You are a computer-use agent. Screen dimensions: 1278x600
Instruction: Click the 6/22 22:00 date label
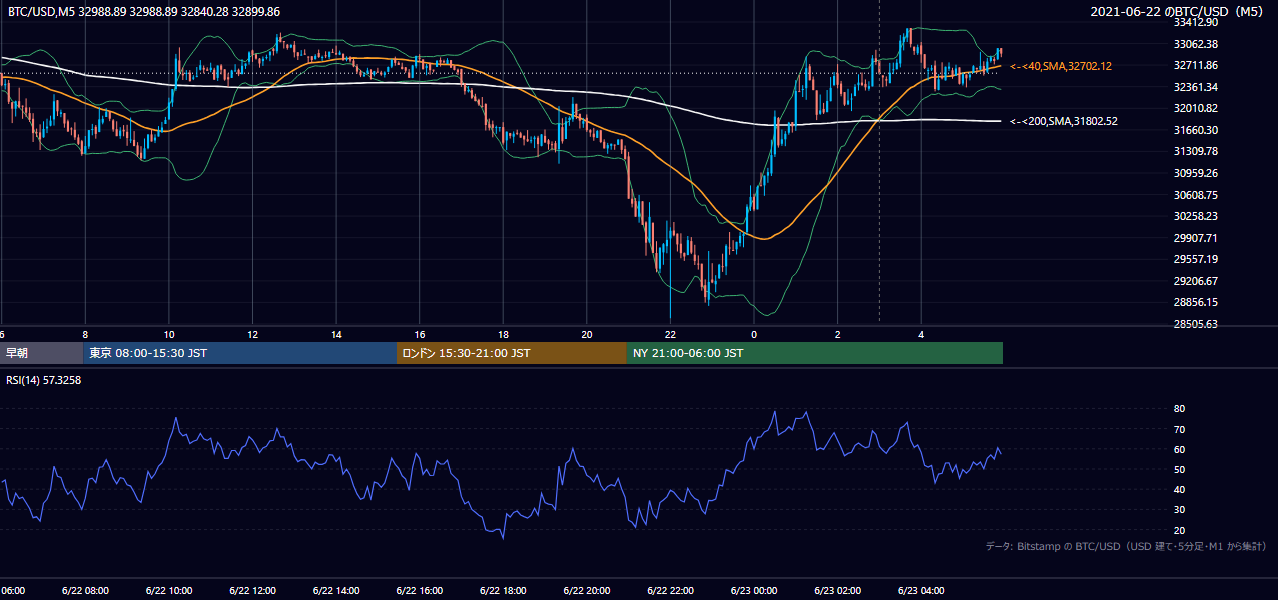[x=670, y=591]
